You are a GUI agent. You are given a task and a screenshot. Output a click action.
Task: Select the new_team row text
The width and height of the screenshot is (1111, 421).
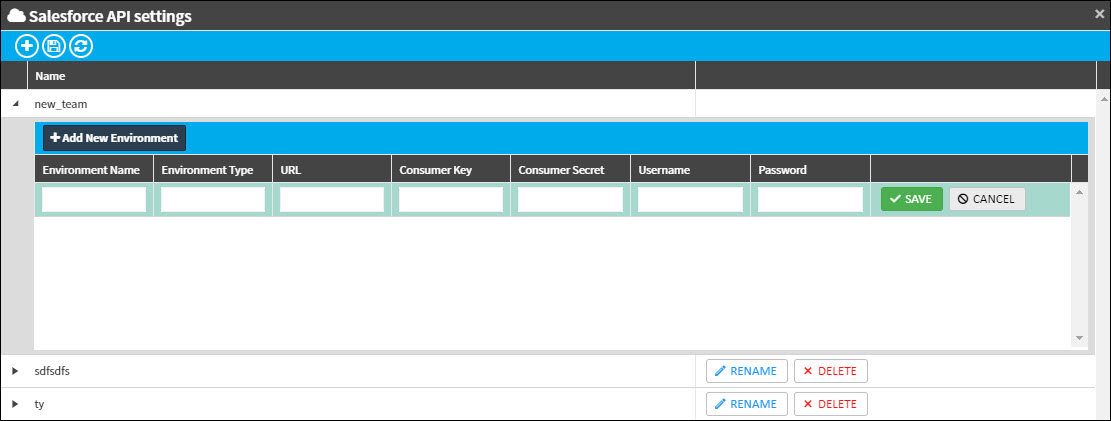click(61, 103)
